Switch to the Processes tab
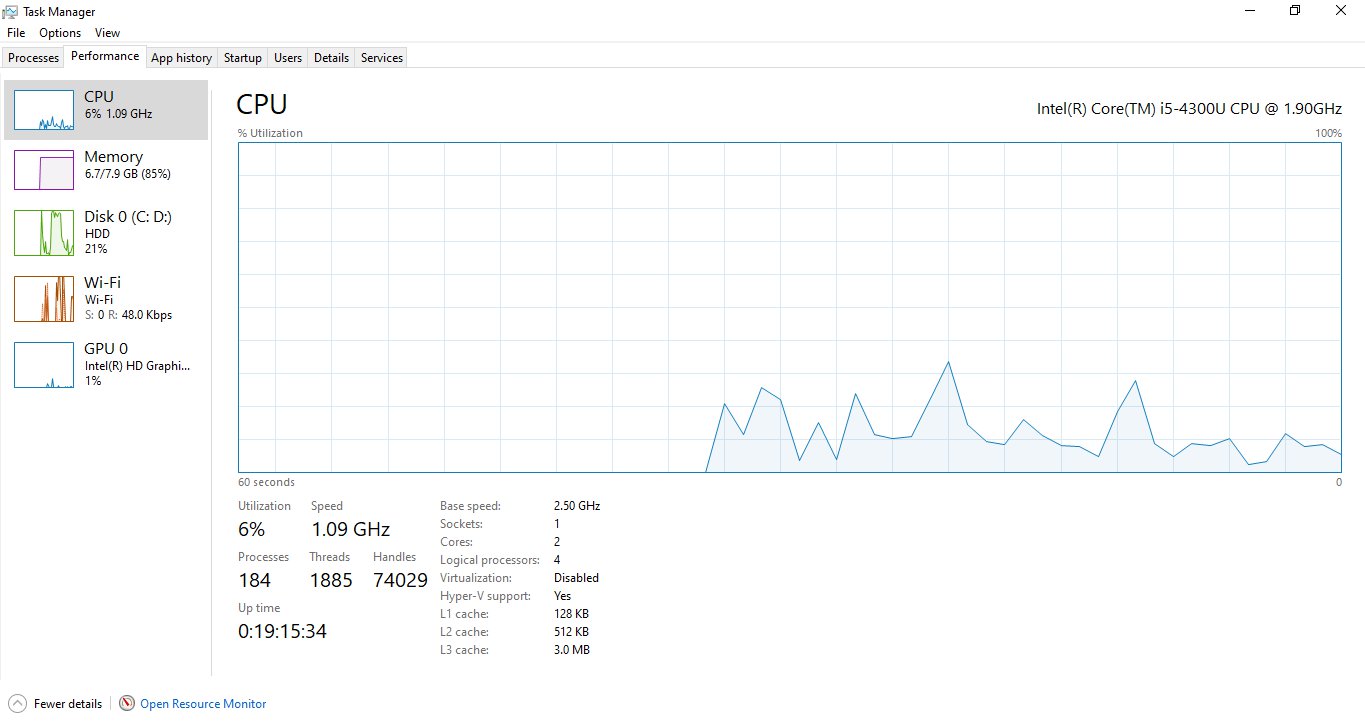 click(33, 57)
